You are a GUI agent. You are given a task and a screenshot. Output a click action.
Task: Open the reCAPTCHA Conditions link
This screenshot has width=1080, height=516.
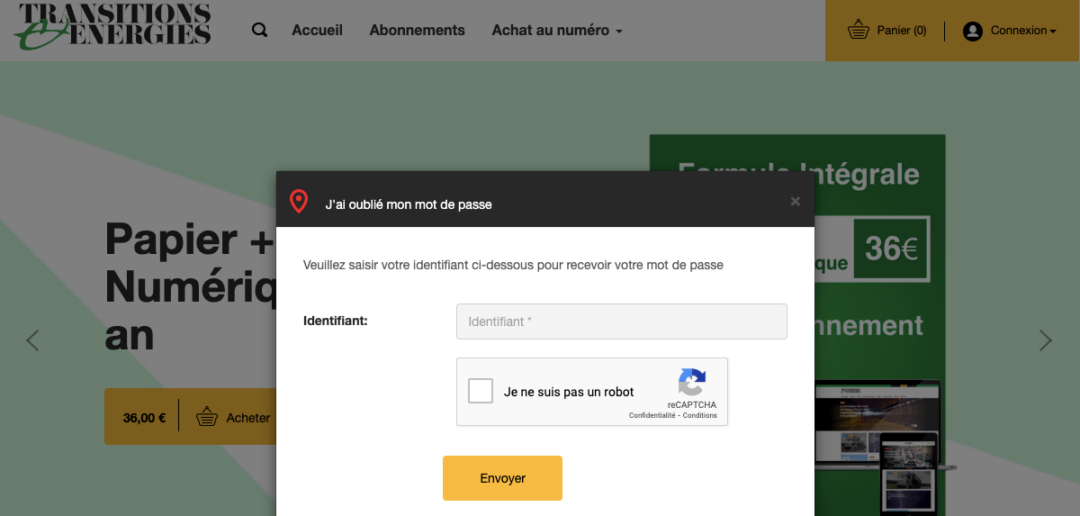(701, 416)
